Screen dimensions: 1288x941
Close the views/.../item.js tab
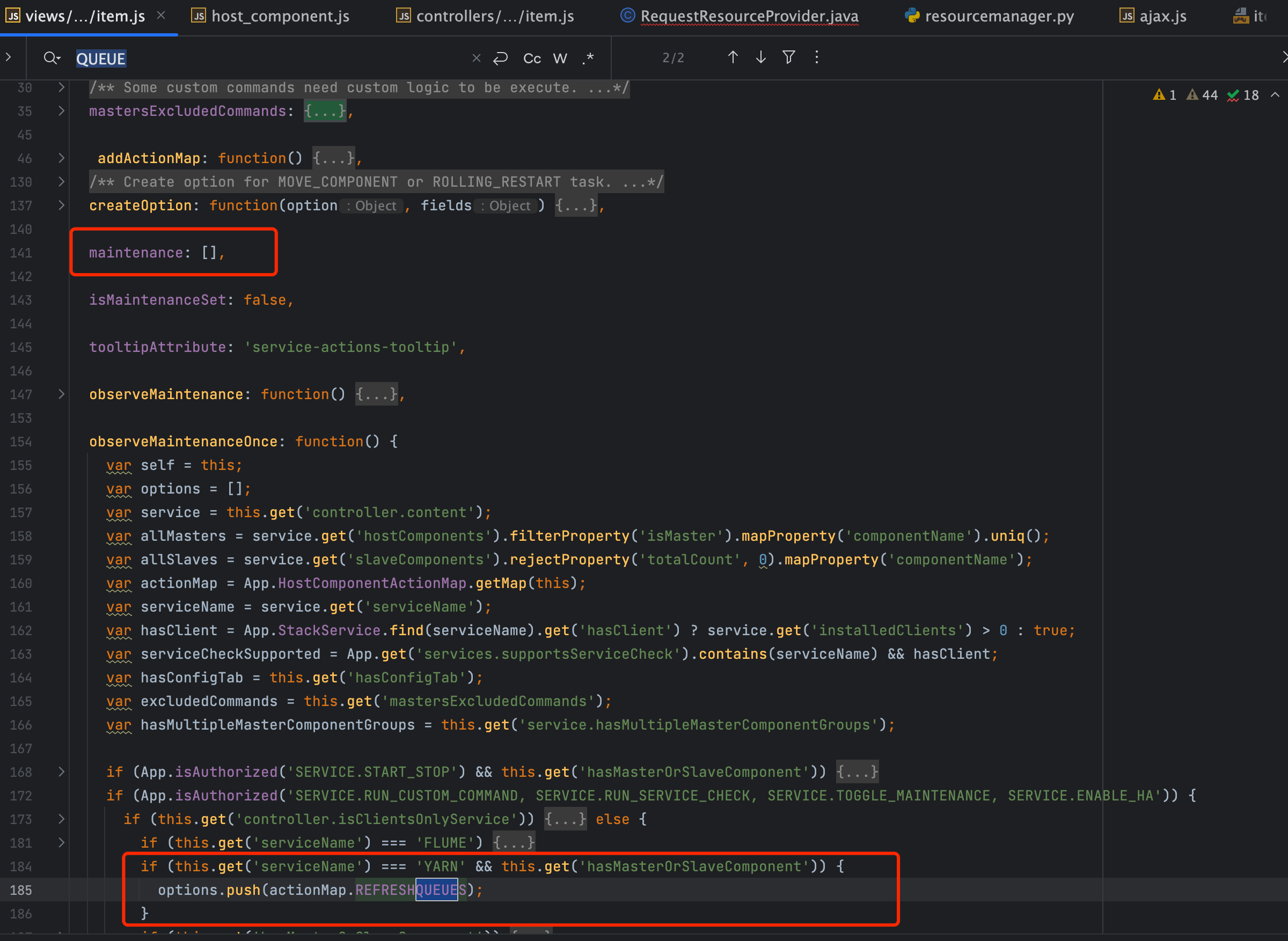click(x=161, y=16)
